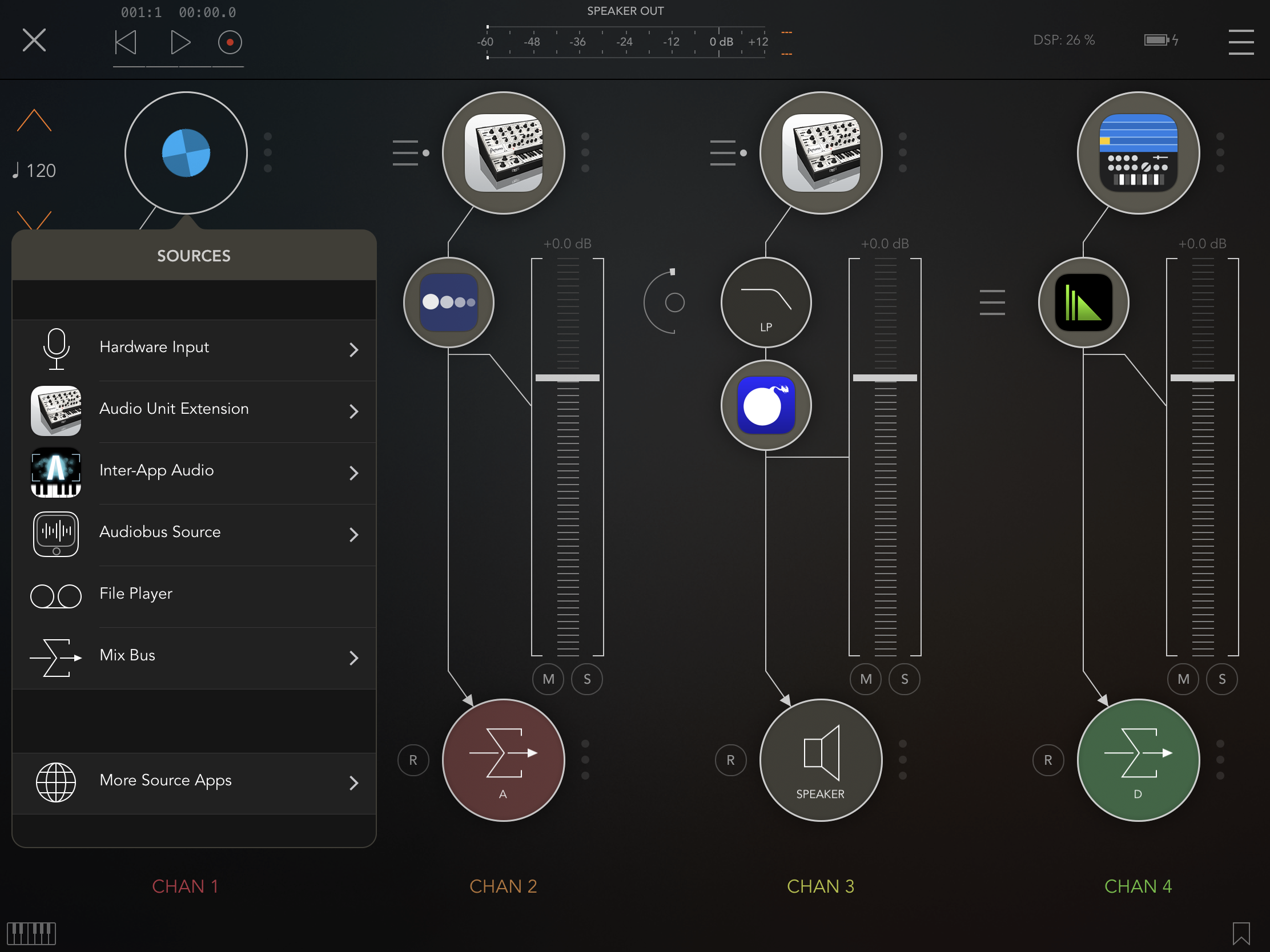This screenshot has width=1270, height=952.
Task: Toggle record arm R on channel 4
Action: tap(1048, 760)
